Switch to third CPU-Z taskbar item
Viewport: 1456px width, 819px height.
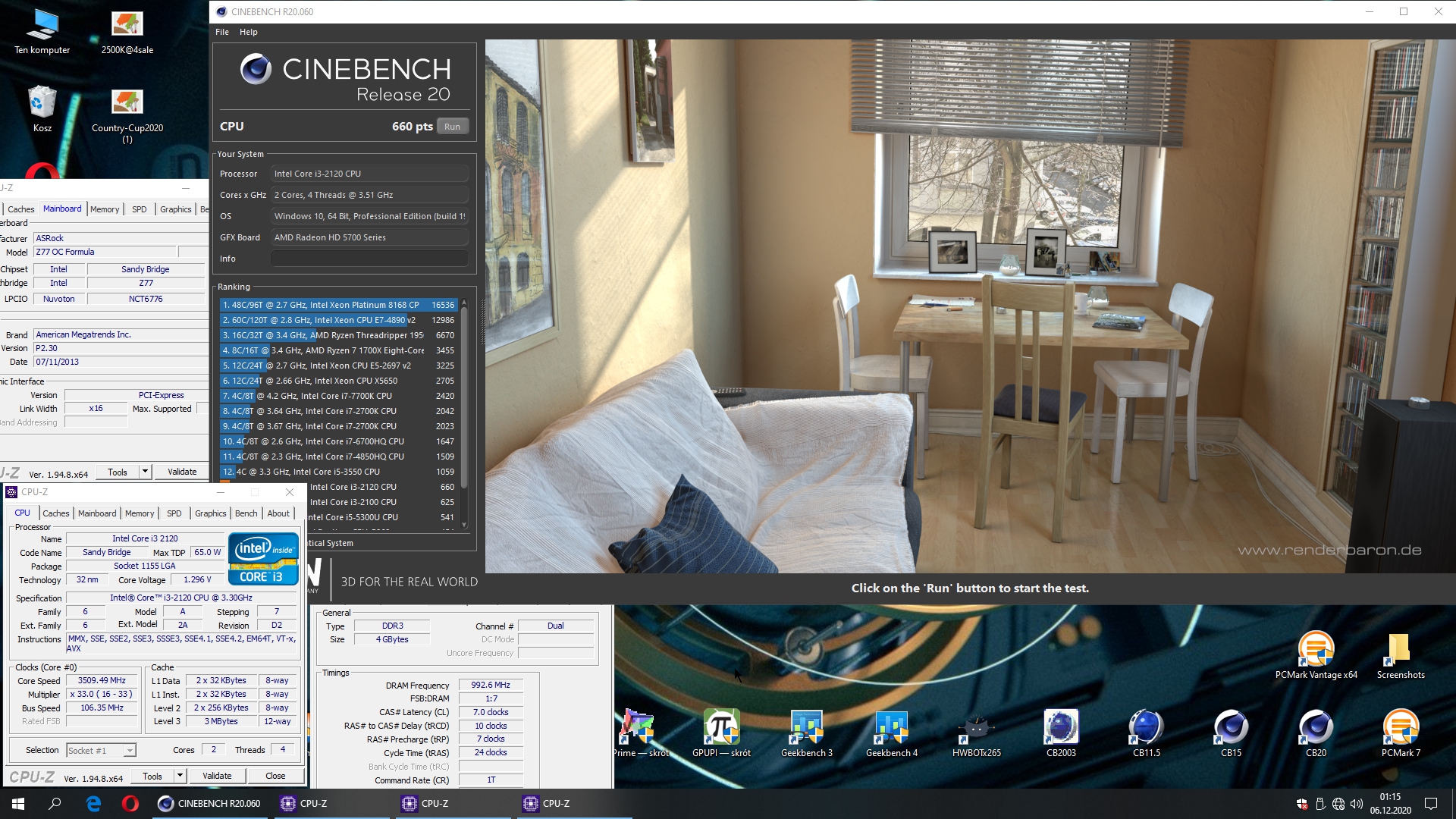coord(573,804)
